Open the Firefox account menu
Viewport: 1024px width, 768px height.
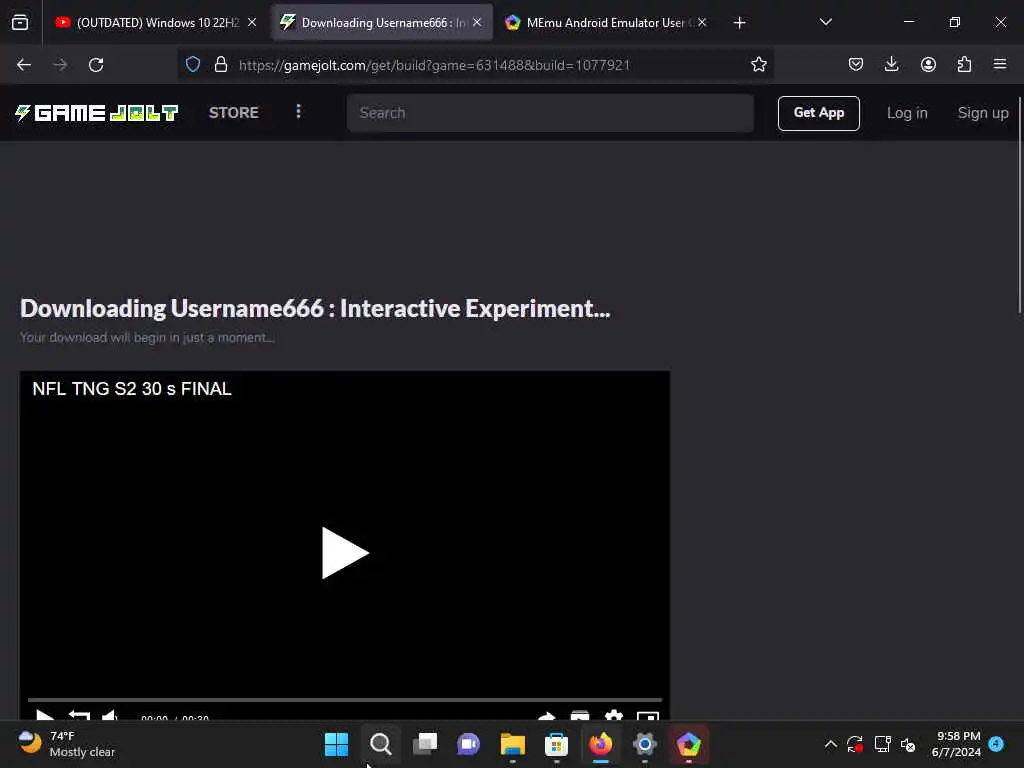click(928, 64)
